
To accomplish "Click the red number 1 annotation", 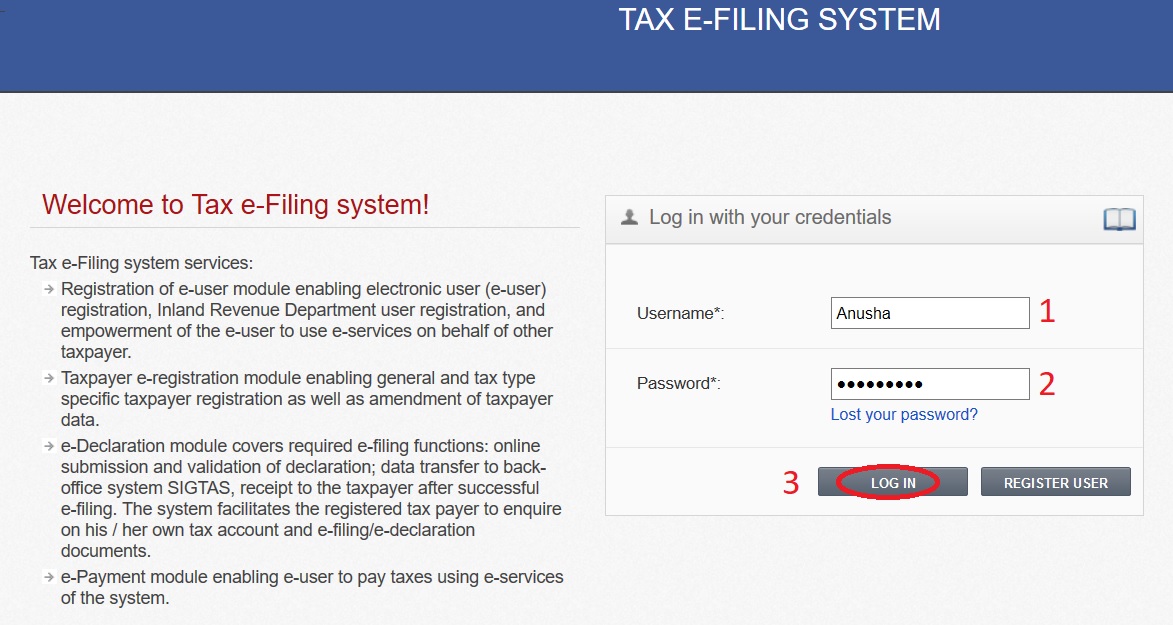I will [x=1047, y=312].
